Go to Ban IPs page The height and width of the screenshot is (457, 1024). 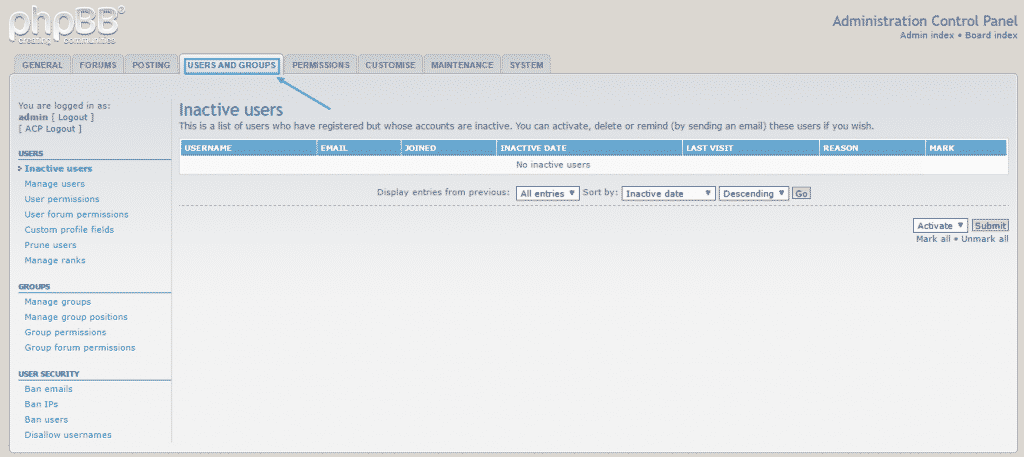(x=41, y=404)
